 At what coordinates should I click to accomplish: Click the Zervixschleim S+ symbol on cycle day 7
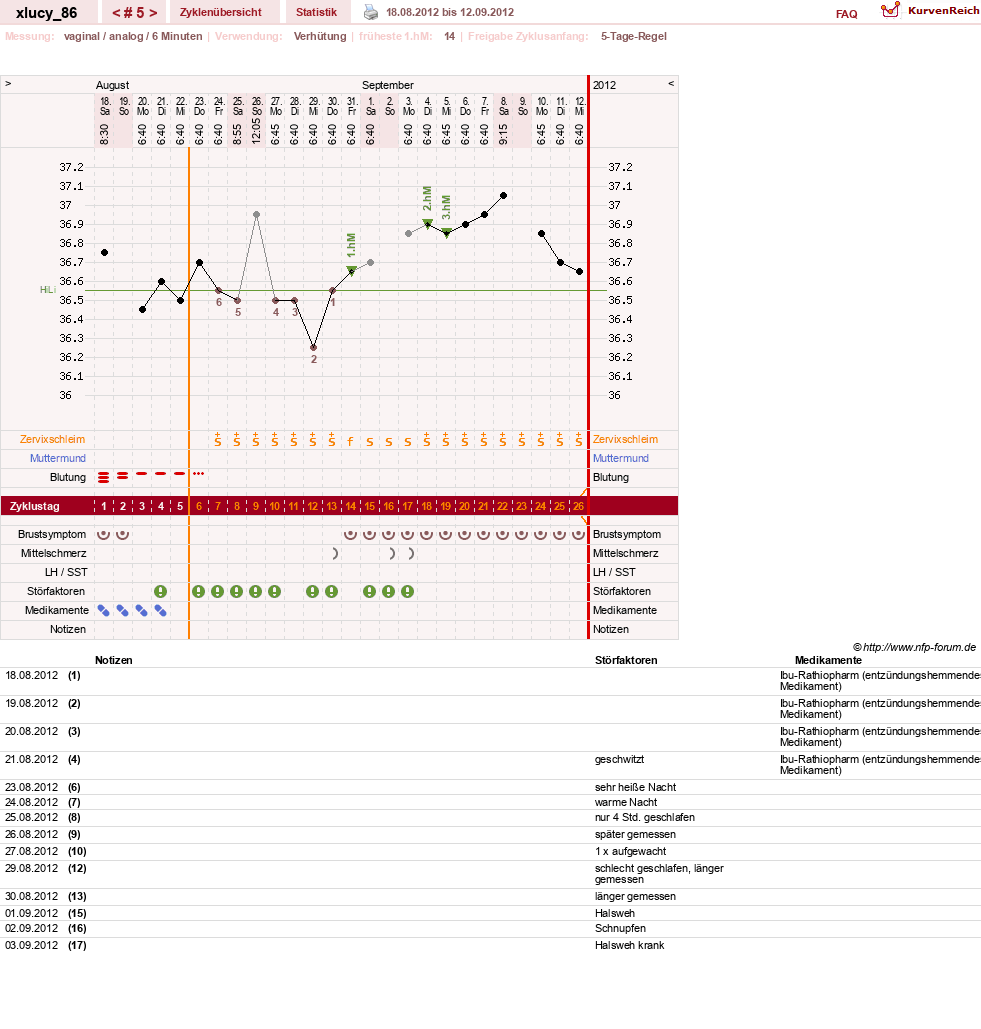(218, 440)
